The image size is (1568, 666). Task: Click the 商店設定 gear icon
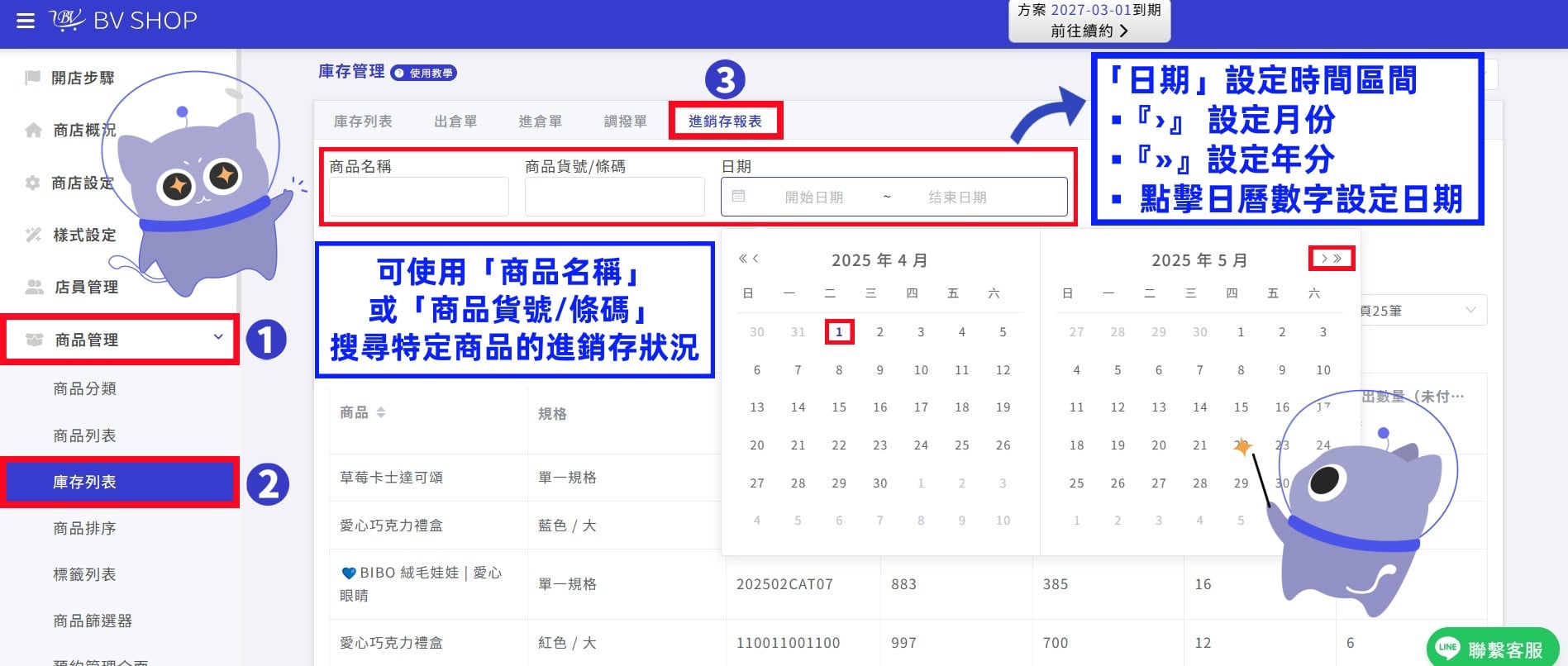33,183
